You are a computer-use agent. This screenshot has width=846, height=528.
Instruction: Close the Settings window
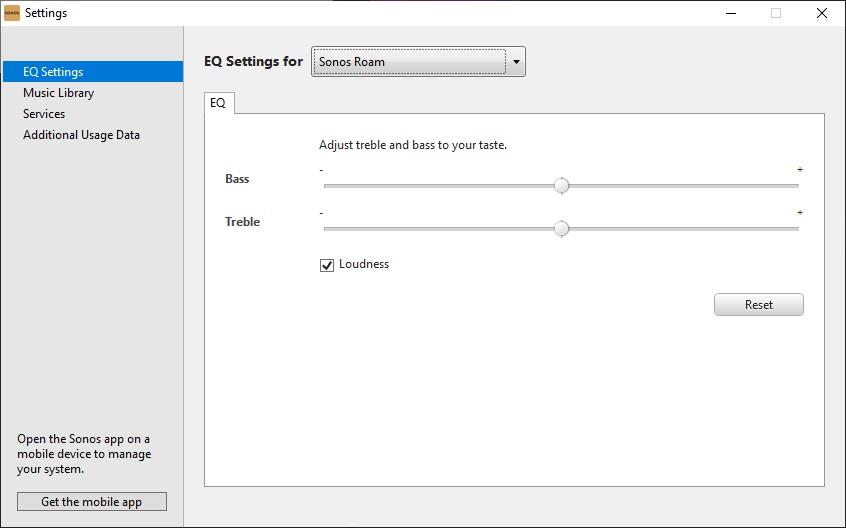822,13
